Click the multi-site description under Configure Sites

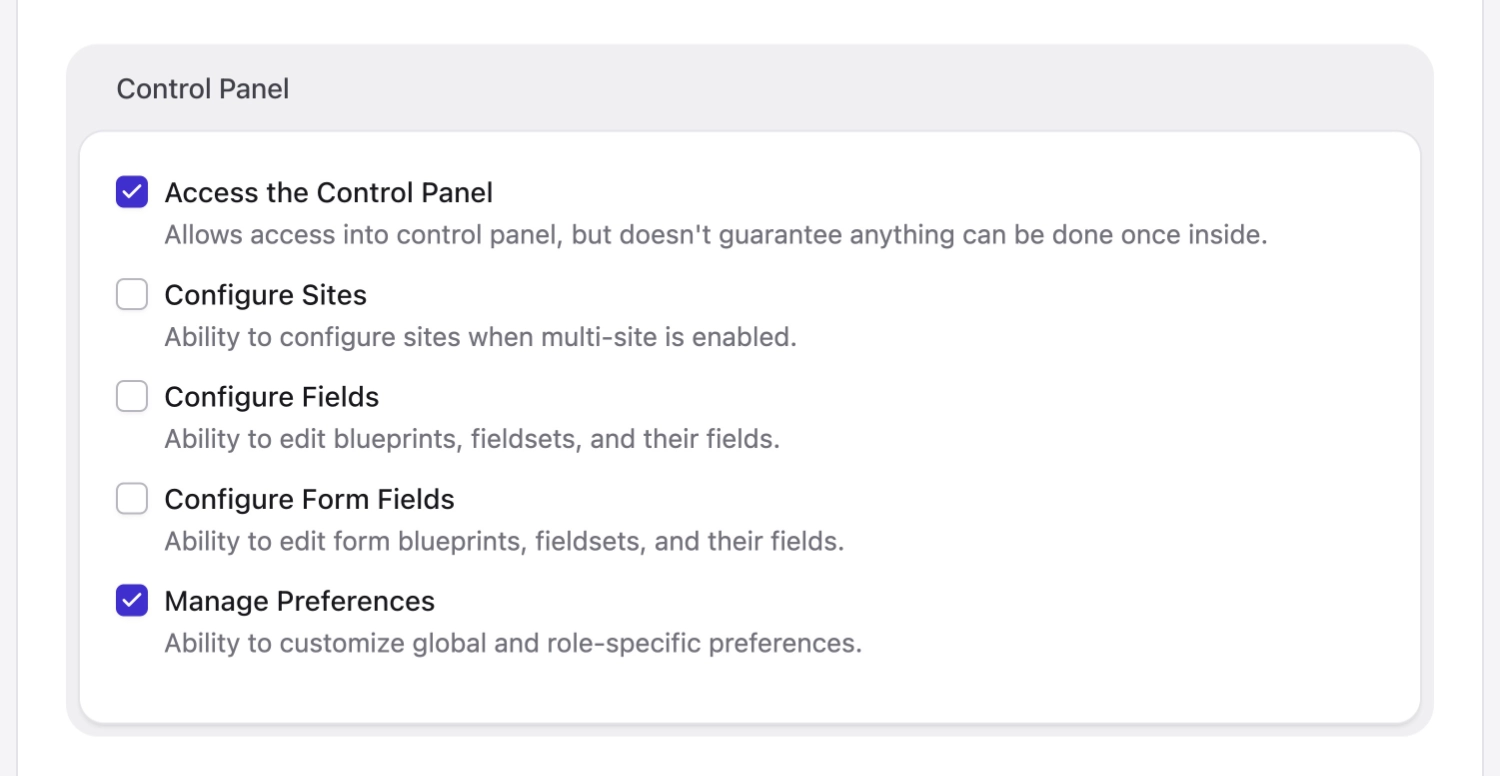coord(480,336)
